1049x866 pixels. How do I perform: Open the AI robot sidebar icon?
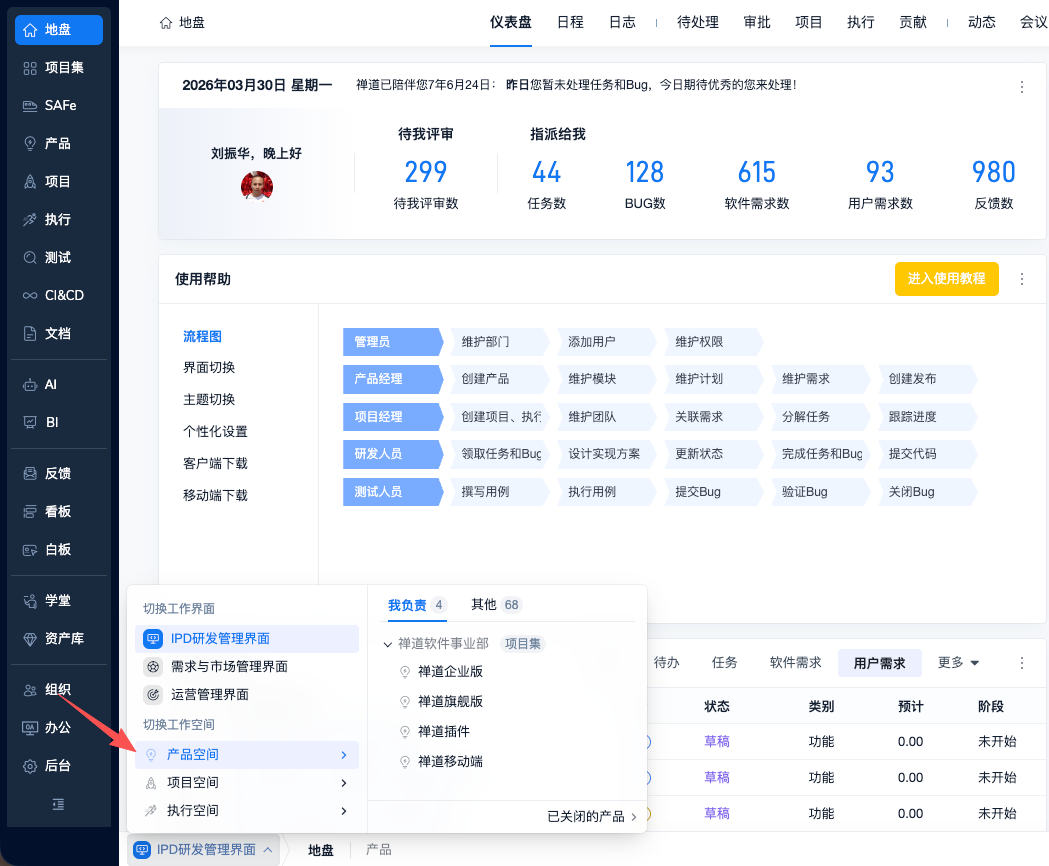(30, 385)
